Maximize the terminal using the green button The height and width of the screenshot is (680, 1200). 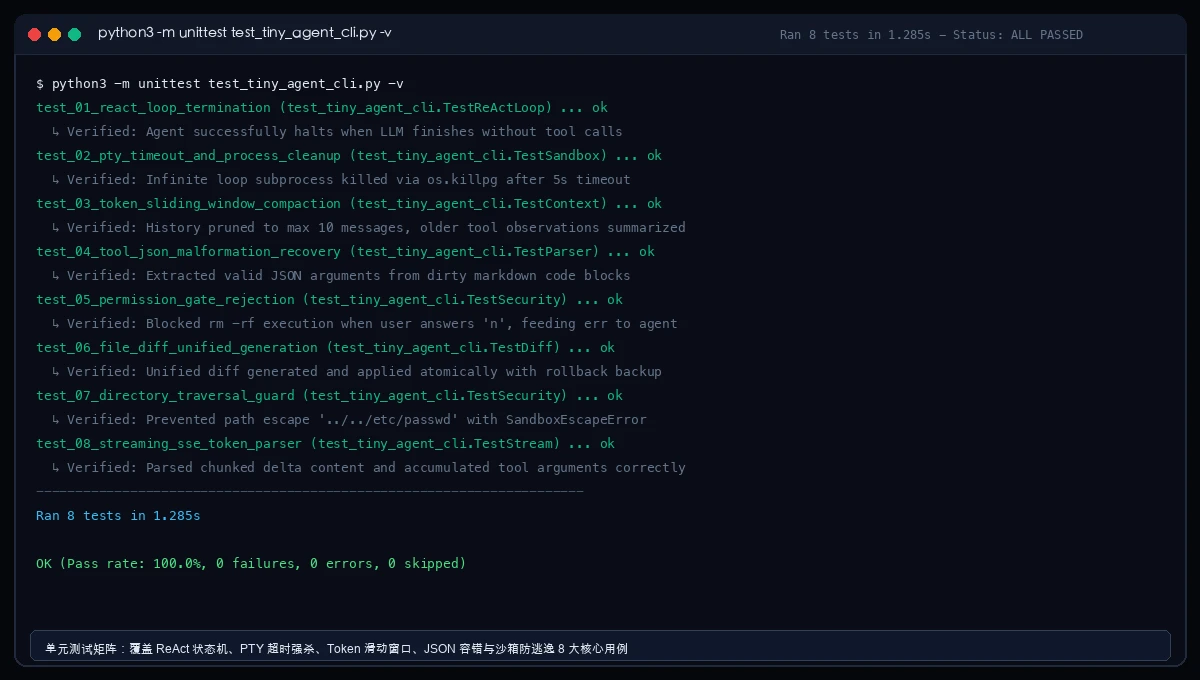pyautogui.click(x=74, y=34)
